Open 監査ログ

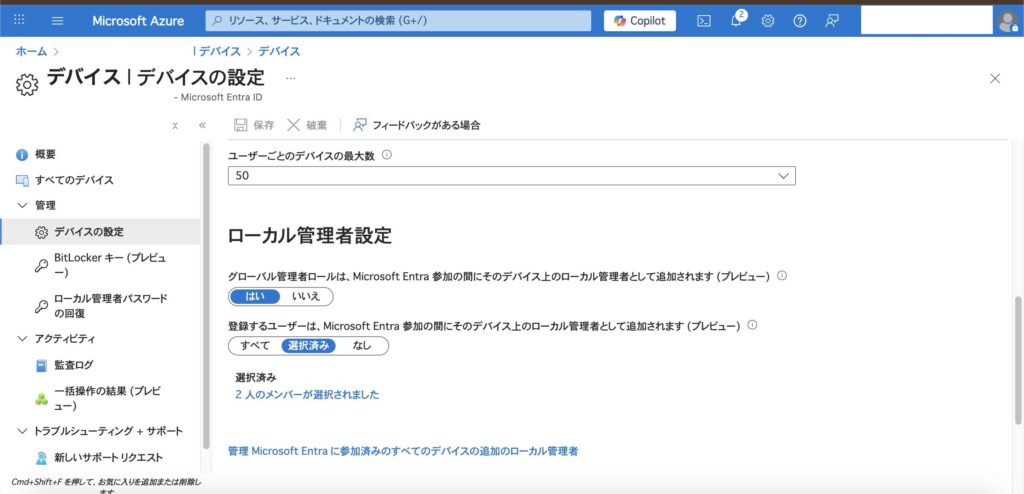click(x=74, y=365)
